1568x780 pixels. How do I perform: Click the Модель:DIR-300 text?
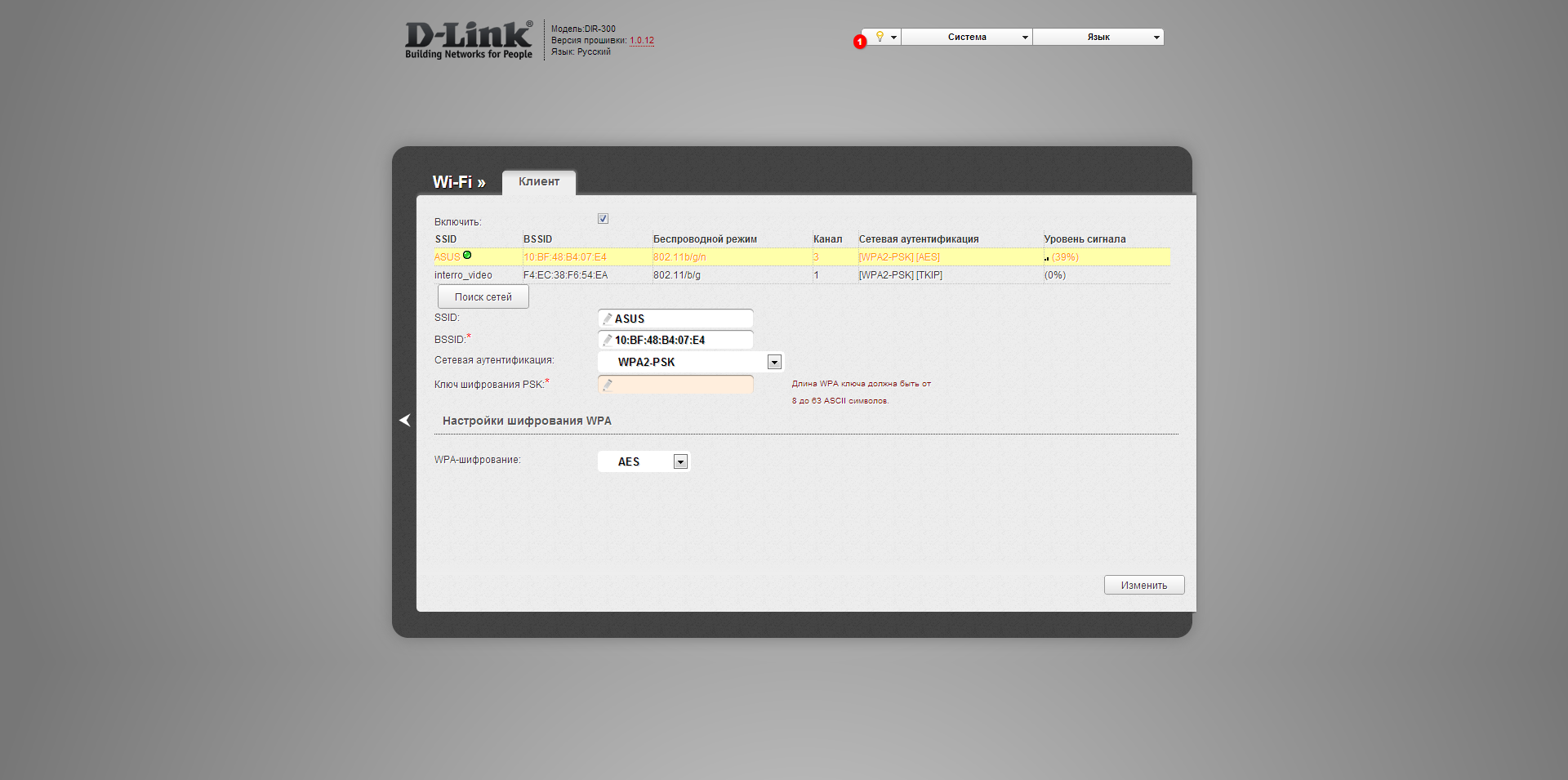pyautogui.click(x=583, y=29)
